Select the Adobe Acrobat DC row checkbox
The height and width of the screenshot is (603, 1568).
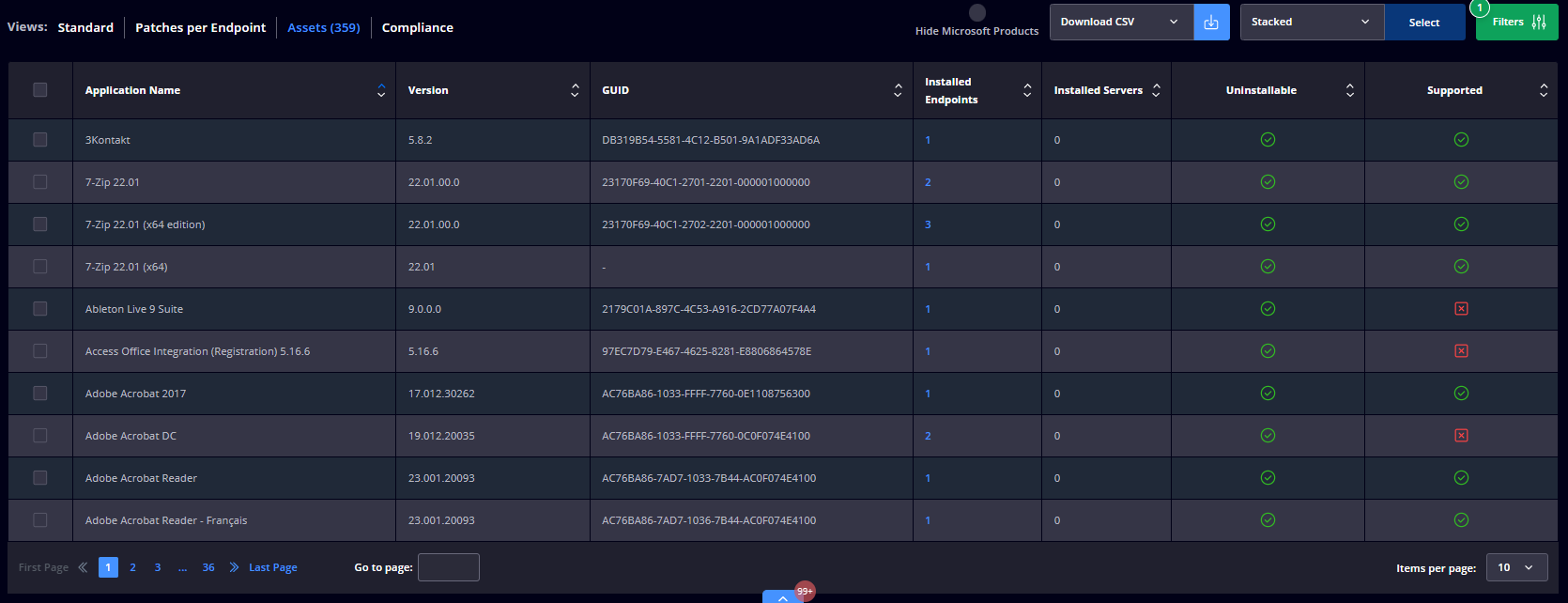pyautogui.click(x=40, y=436)
